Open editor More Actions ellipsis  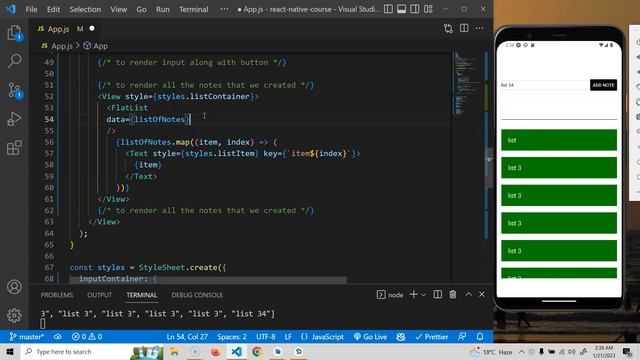(479, 28)
